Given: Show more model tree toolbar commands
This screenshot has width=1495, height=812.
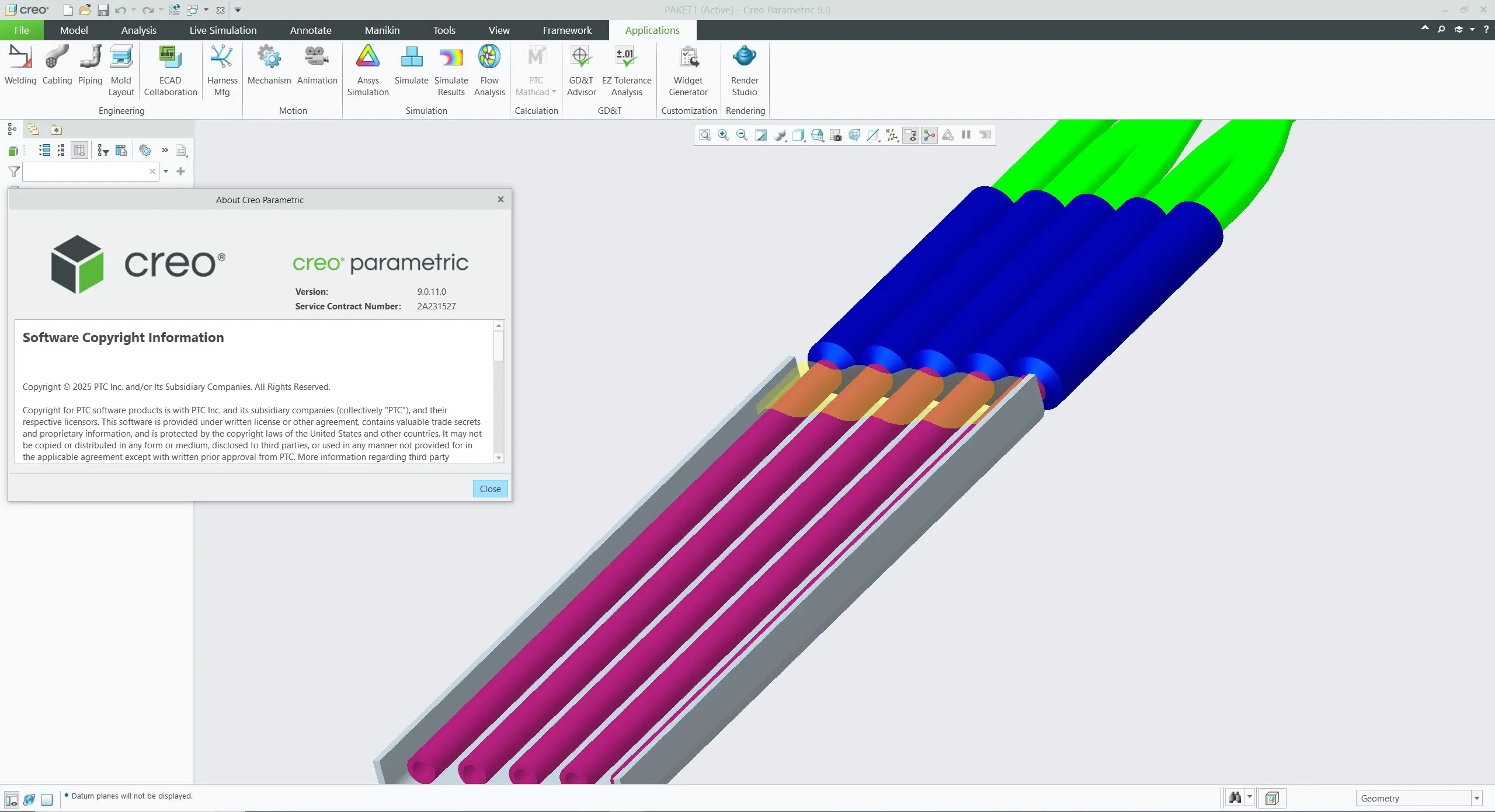Looking at the screenshot, I should [x=165, y=151].
